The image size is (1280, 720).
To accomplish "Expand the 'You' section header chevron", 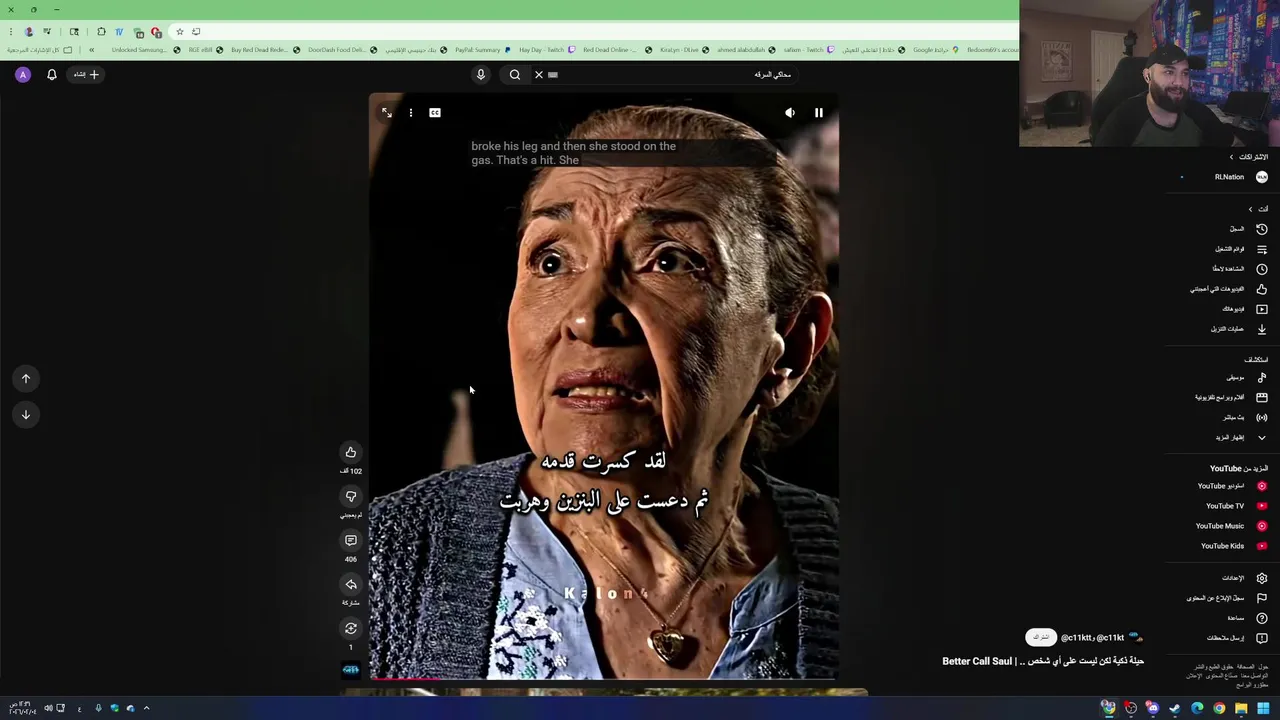I will [1250, 209].
